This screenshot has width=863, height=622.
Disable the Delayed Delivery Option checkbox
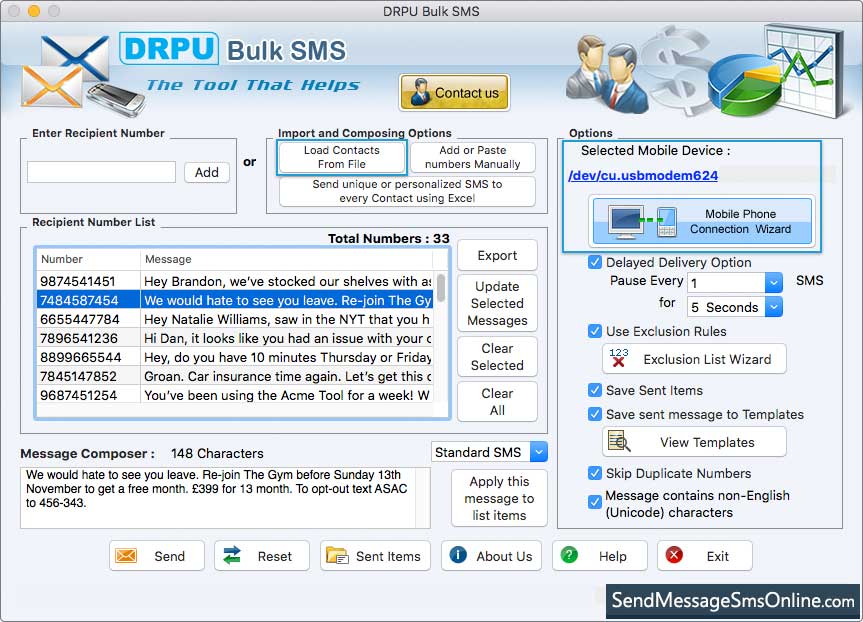(x=594, y=262)
